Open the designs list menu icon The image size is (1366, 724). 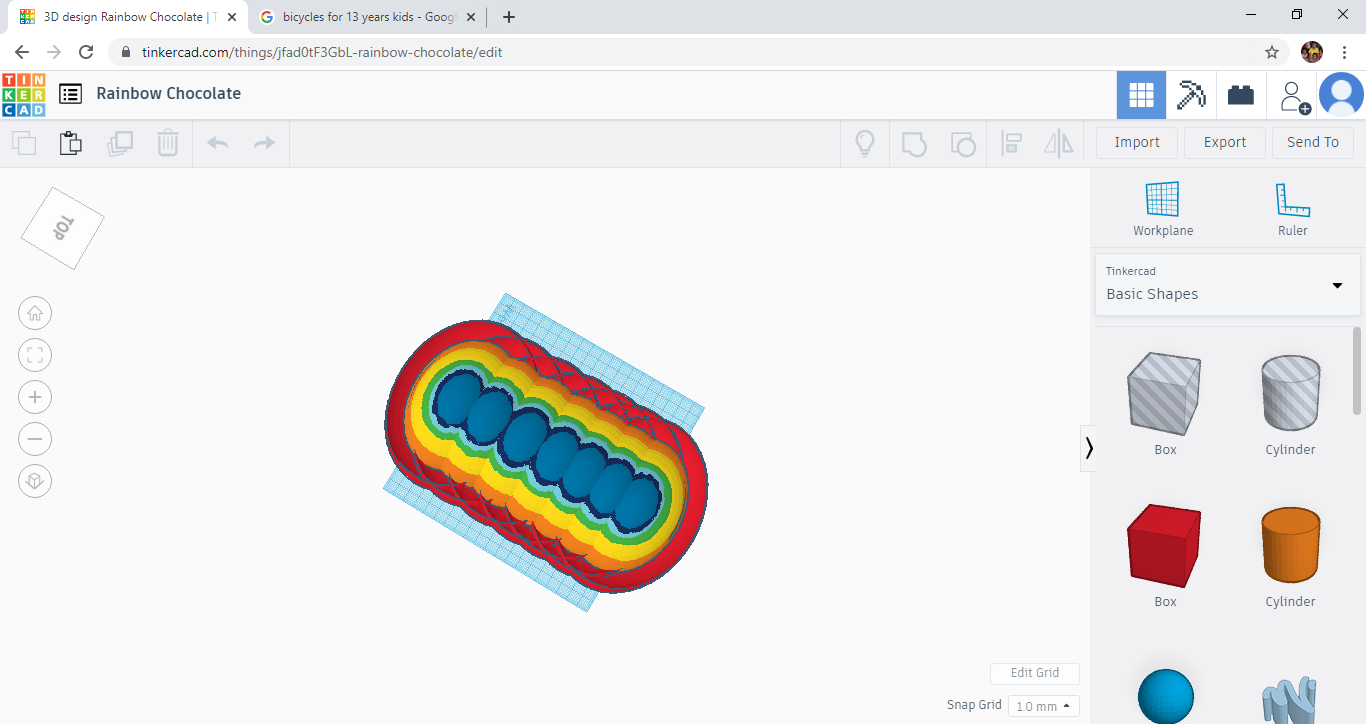(70, 94)
